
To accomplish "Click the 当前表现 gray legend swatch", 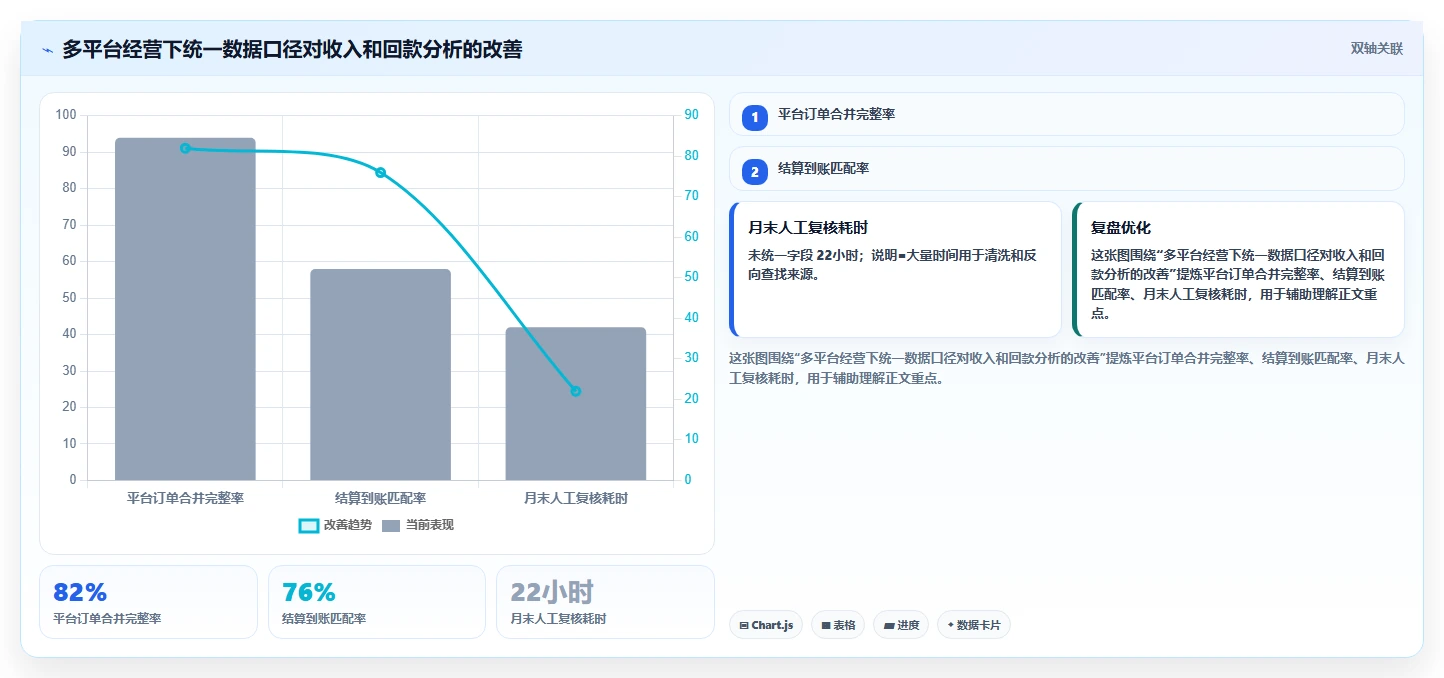I will 391,525.
